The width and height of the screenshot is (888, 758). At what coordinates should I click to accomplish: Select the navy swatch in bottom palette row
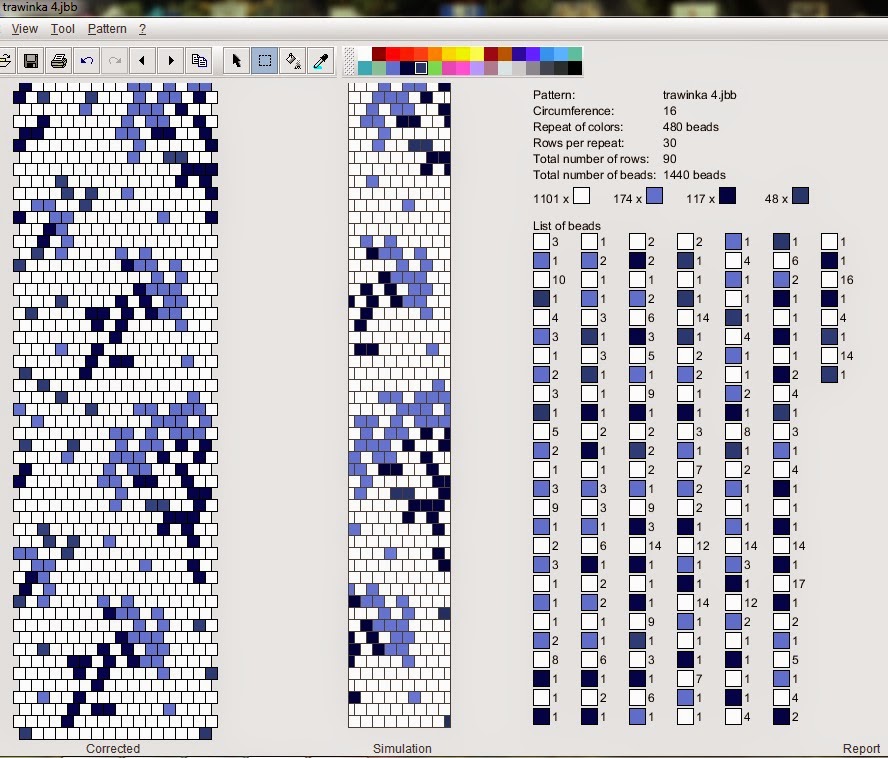coord(407,68)
